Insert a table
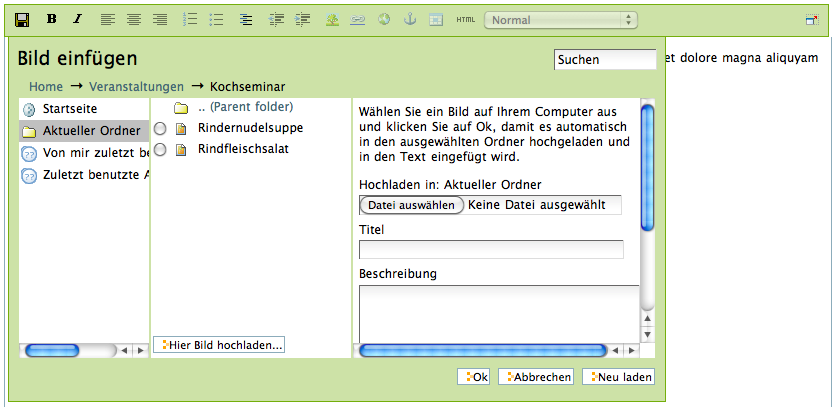The height and width of the screenshot is (407, 839). (436, 20)
